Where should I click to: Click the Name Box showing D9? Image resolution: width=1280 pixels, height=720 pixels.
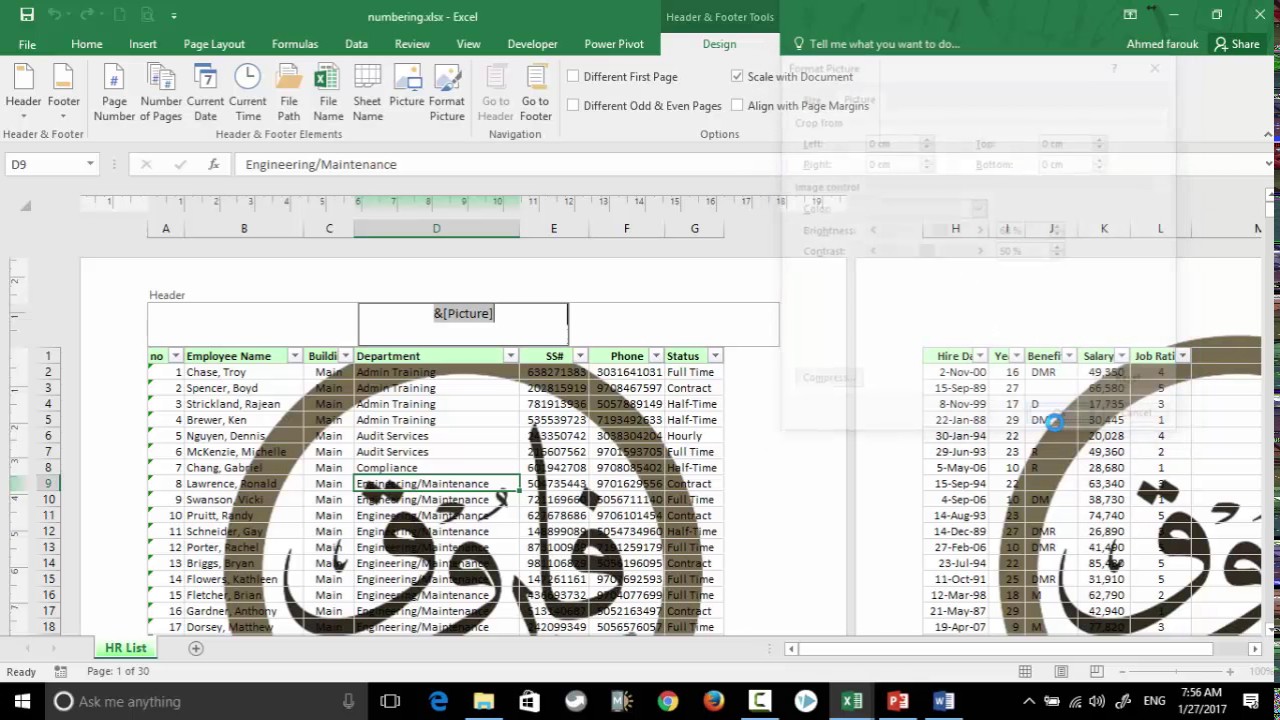pos(45,164)
